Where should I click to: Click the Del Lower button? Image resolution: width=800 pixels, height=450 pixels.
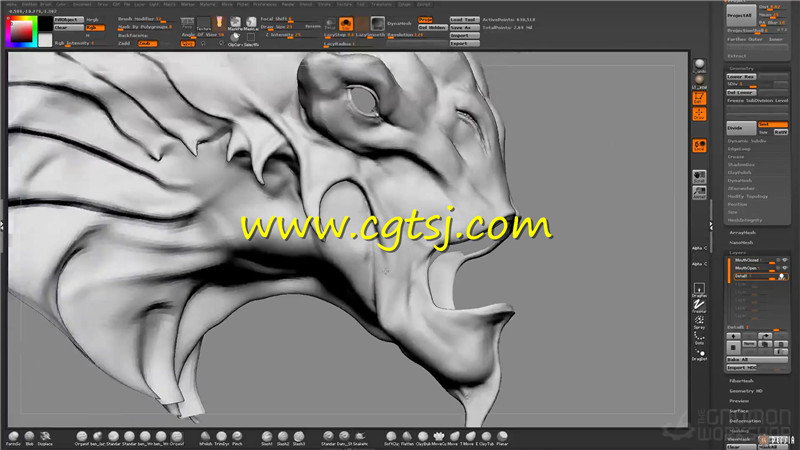pos(741,93)
